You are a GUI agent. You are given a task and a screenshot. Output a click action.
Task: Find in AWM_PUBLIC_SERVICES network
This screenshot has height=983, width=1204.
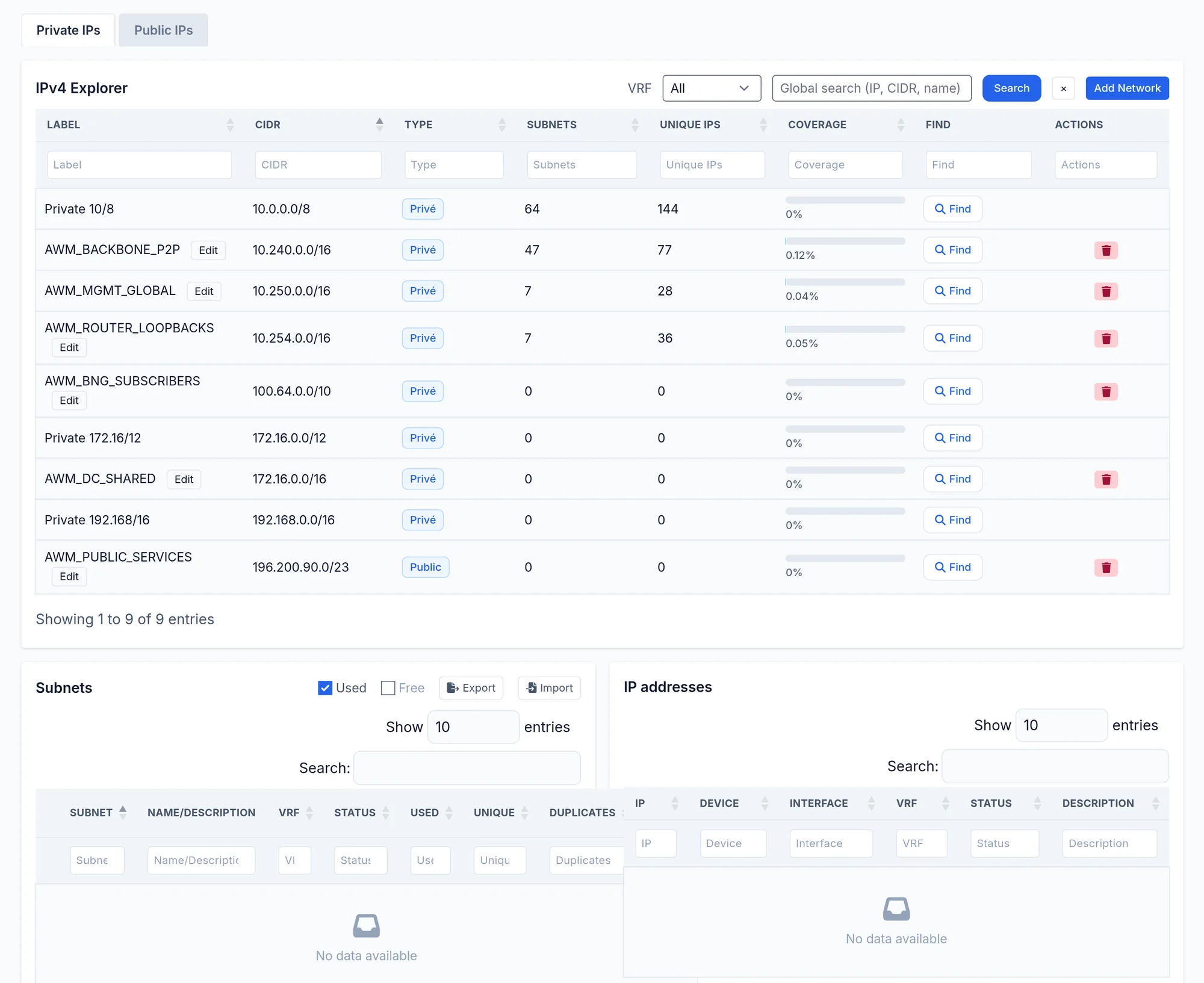952,567
